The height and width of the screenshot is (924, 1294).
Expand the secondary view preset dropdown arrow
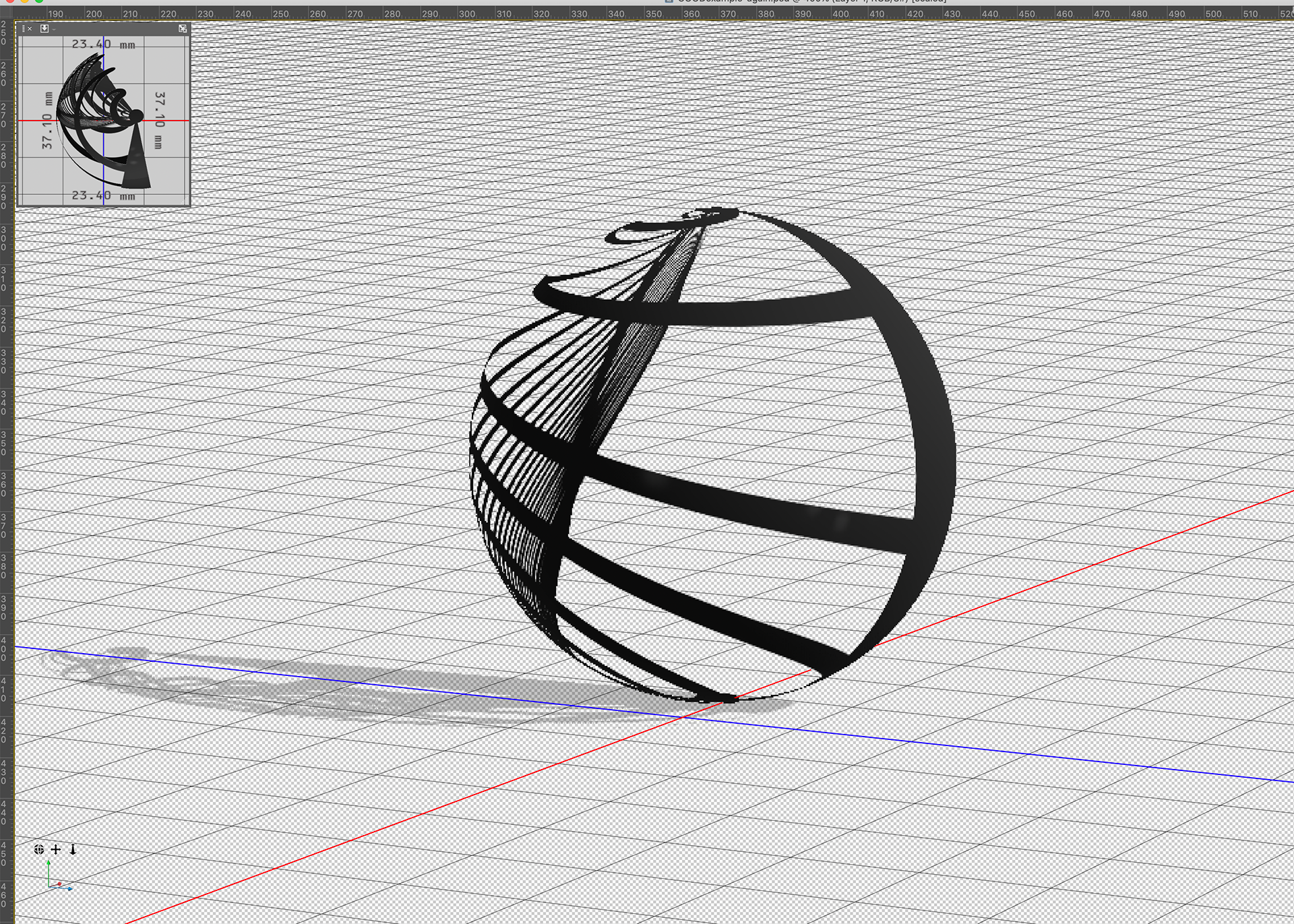(54, 29)
